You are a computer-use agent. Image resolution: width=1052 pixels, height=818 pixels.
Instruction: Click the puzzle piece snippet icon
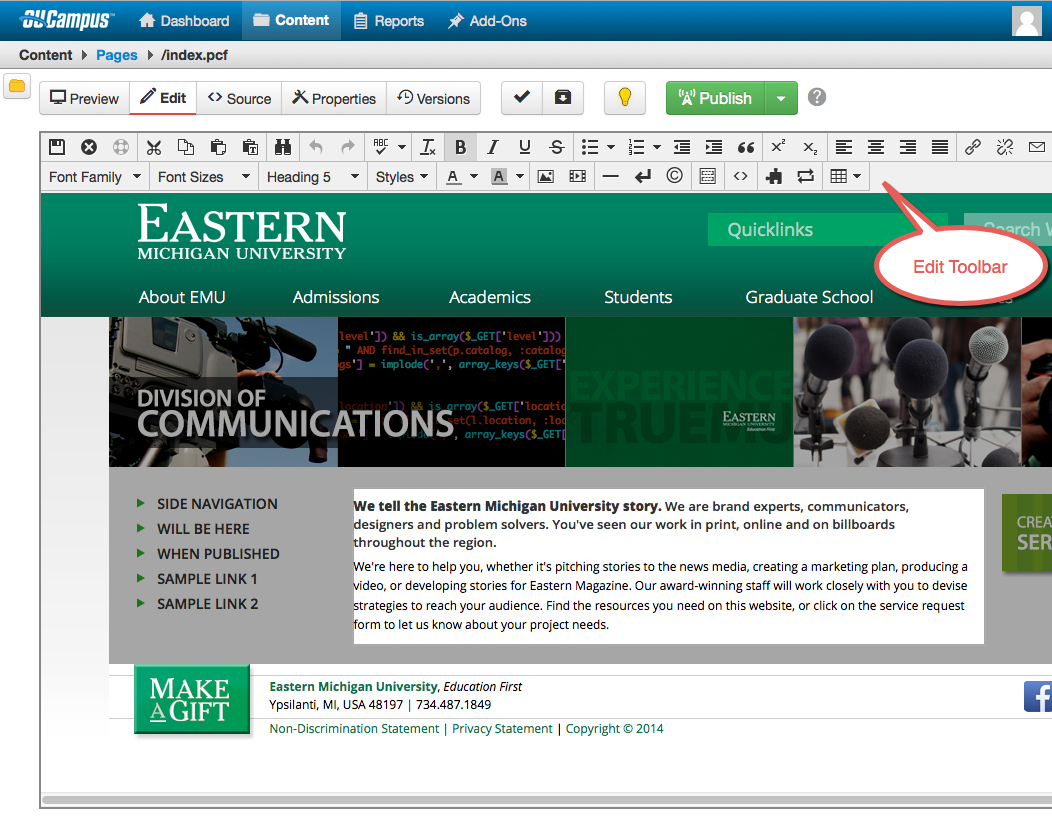774,176
